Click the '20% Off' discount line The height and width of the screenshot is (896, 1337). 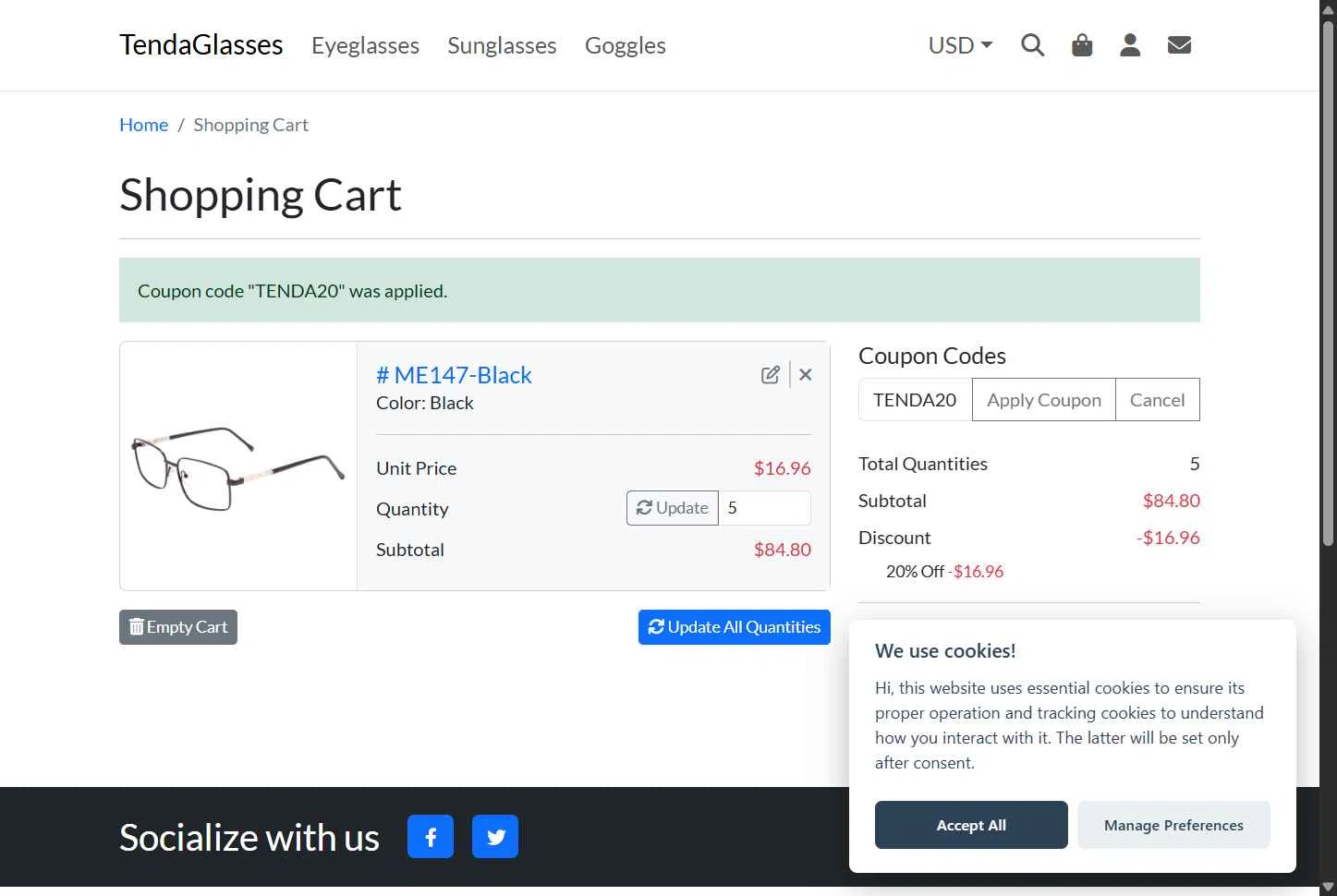[x=944, y=572]
